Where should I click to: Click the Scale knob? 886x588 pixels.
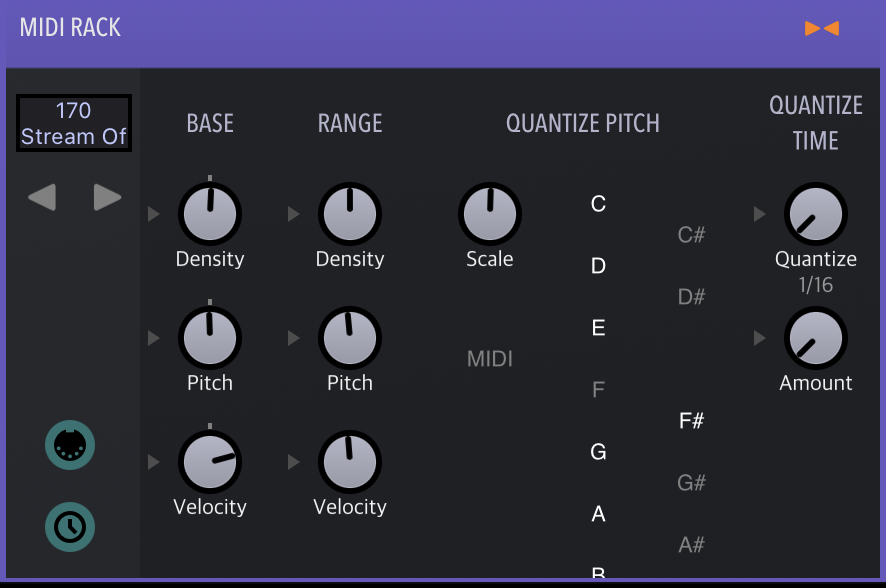coord(490,214)
